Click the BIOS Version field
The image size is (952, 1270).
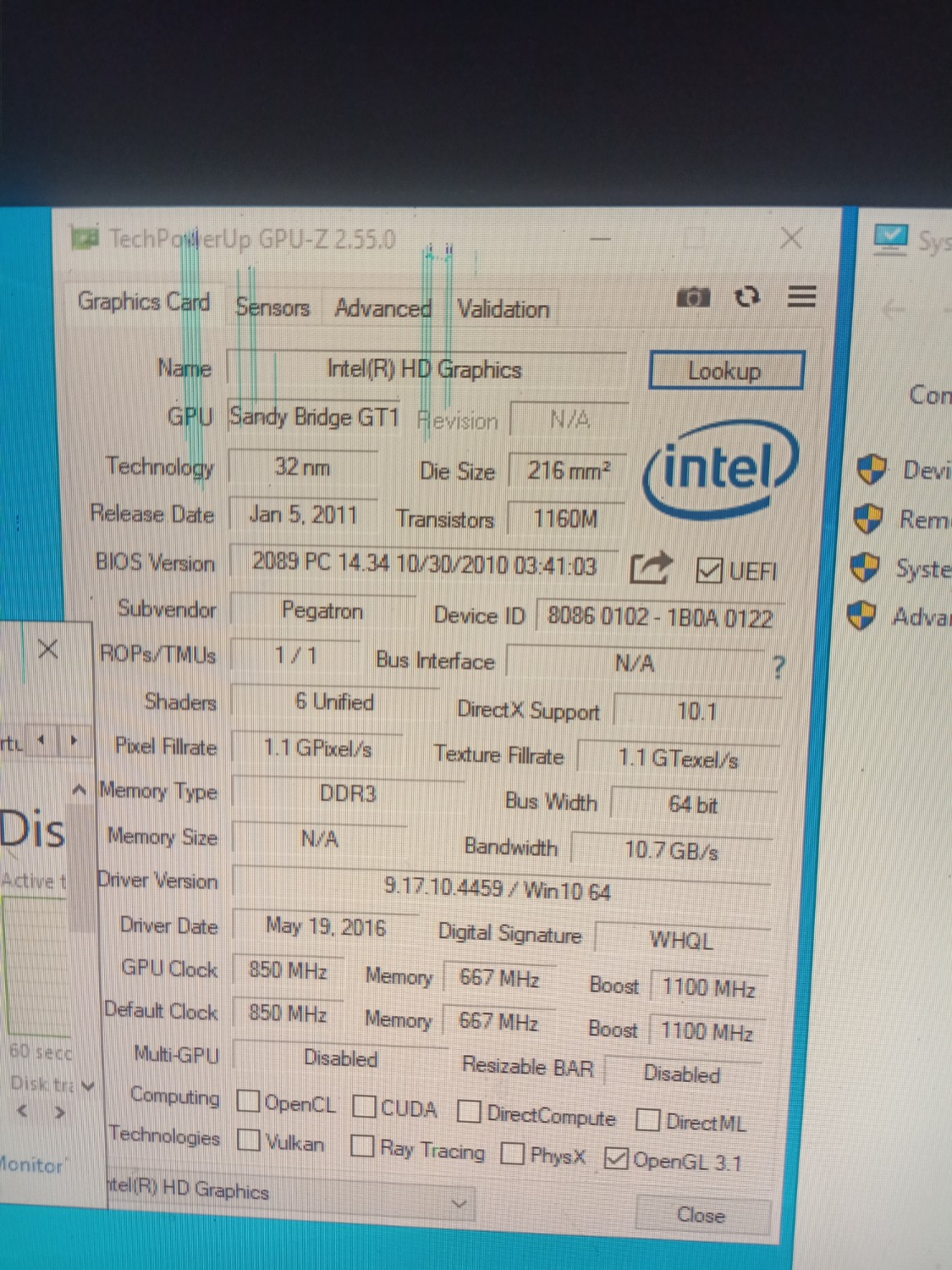[425, 564]
